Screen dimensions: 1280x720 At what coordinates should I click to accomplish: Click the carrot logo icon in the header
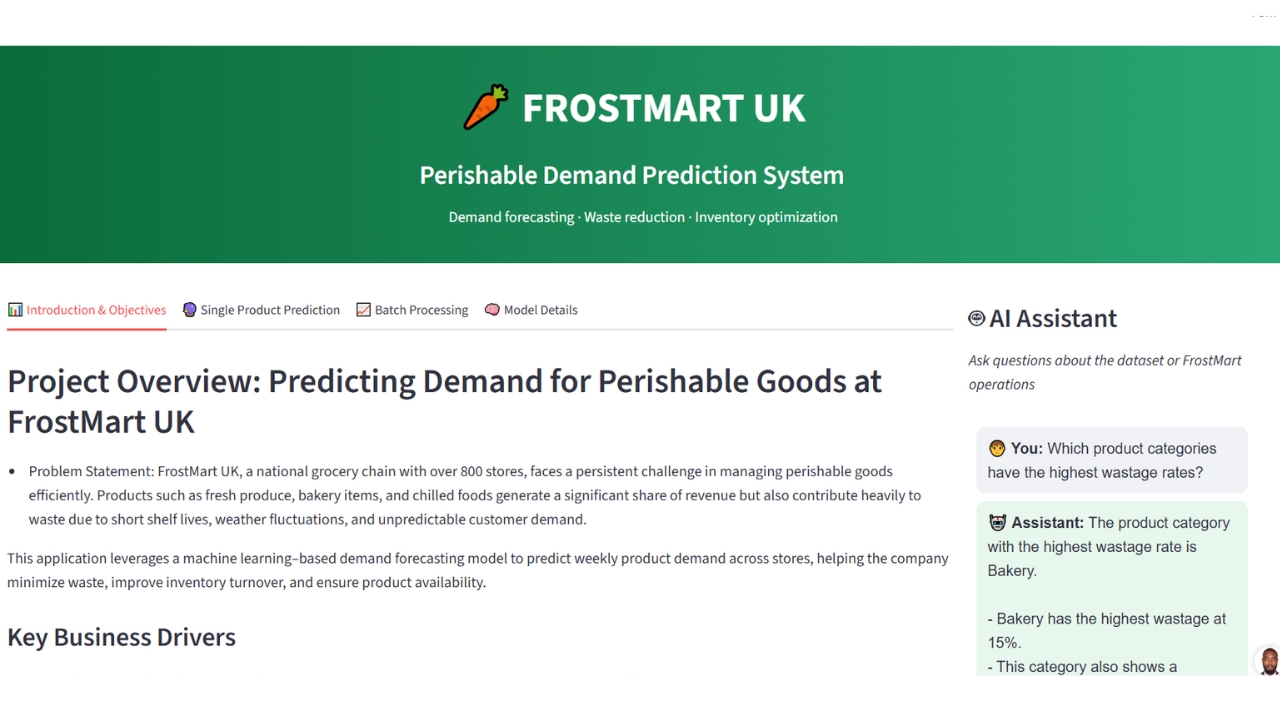[x=486, y=107]
